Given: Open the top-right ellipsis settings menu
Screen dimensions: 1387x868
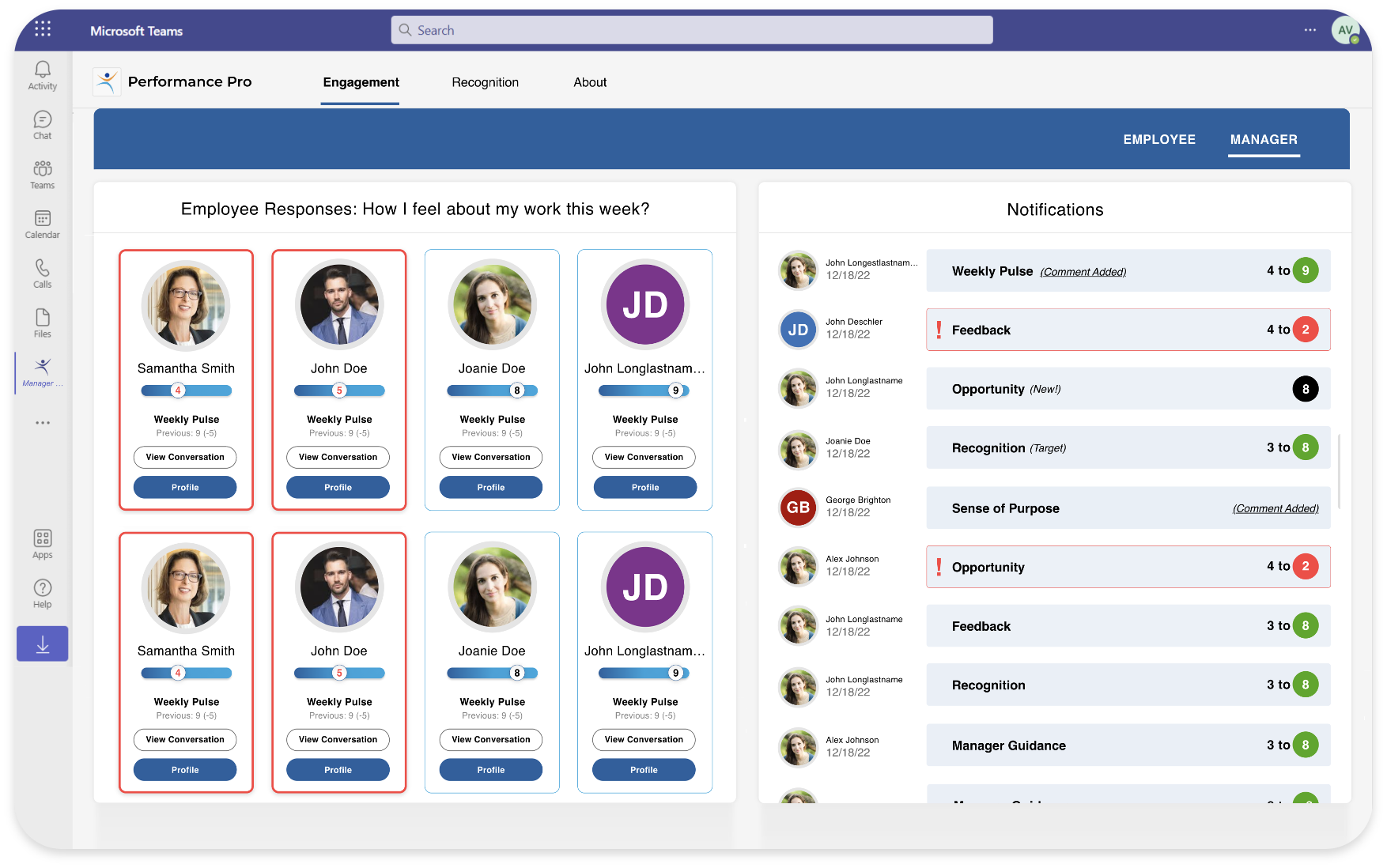Looking at the screenshot, I should click(1310, 30).
